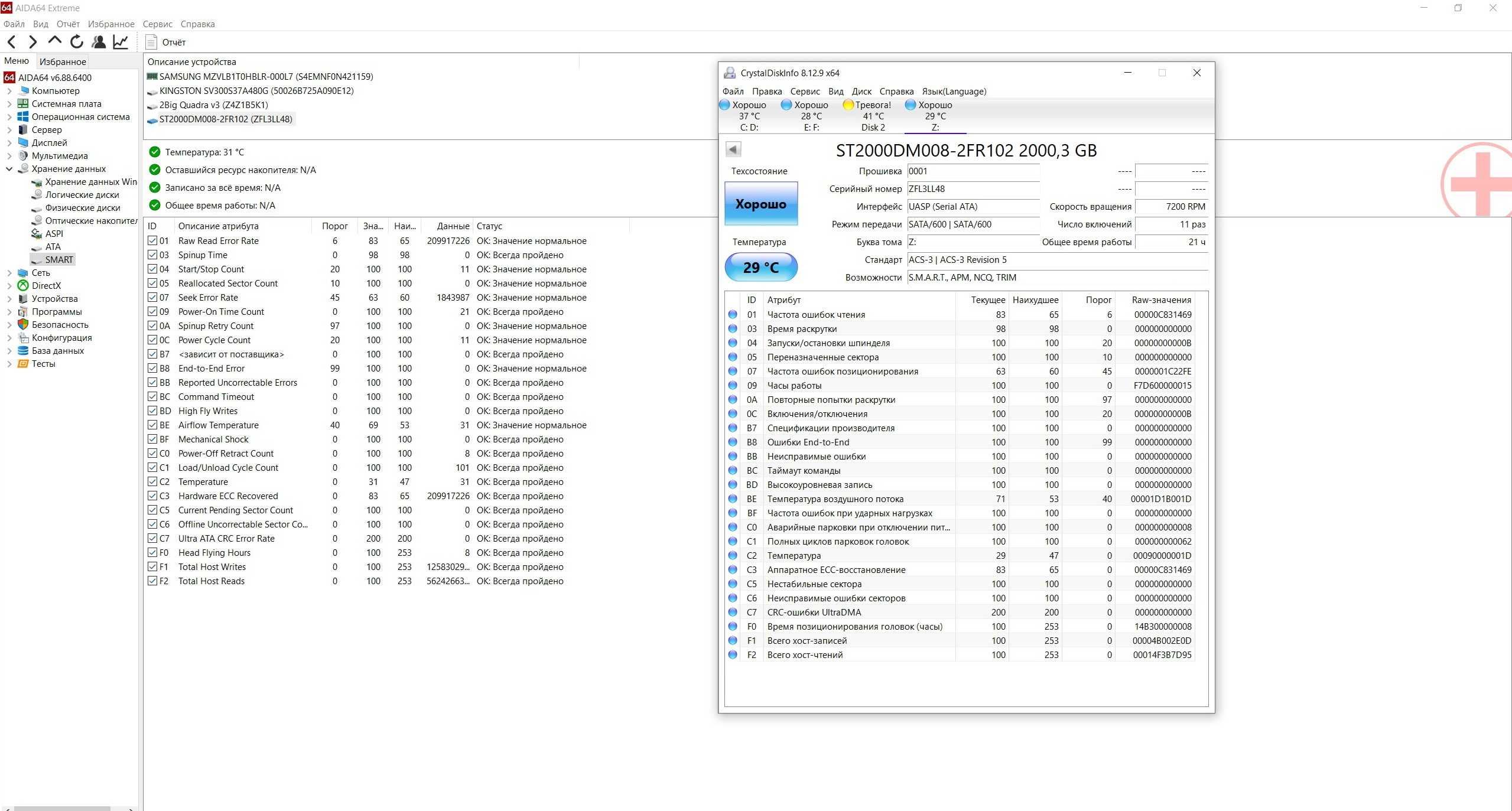Click the Данные column header in AIDA64
Viewport: 1512px width, 811px height.
[x=448, y=226]
